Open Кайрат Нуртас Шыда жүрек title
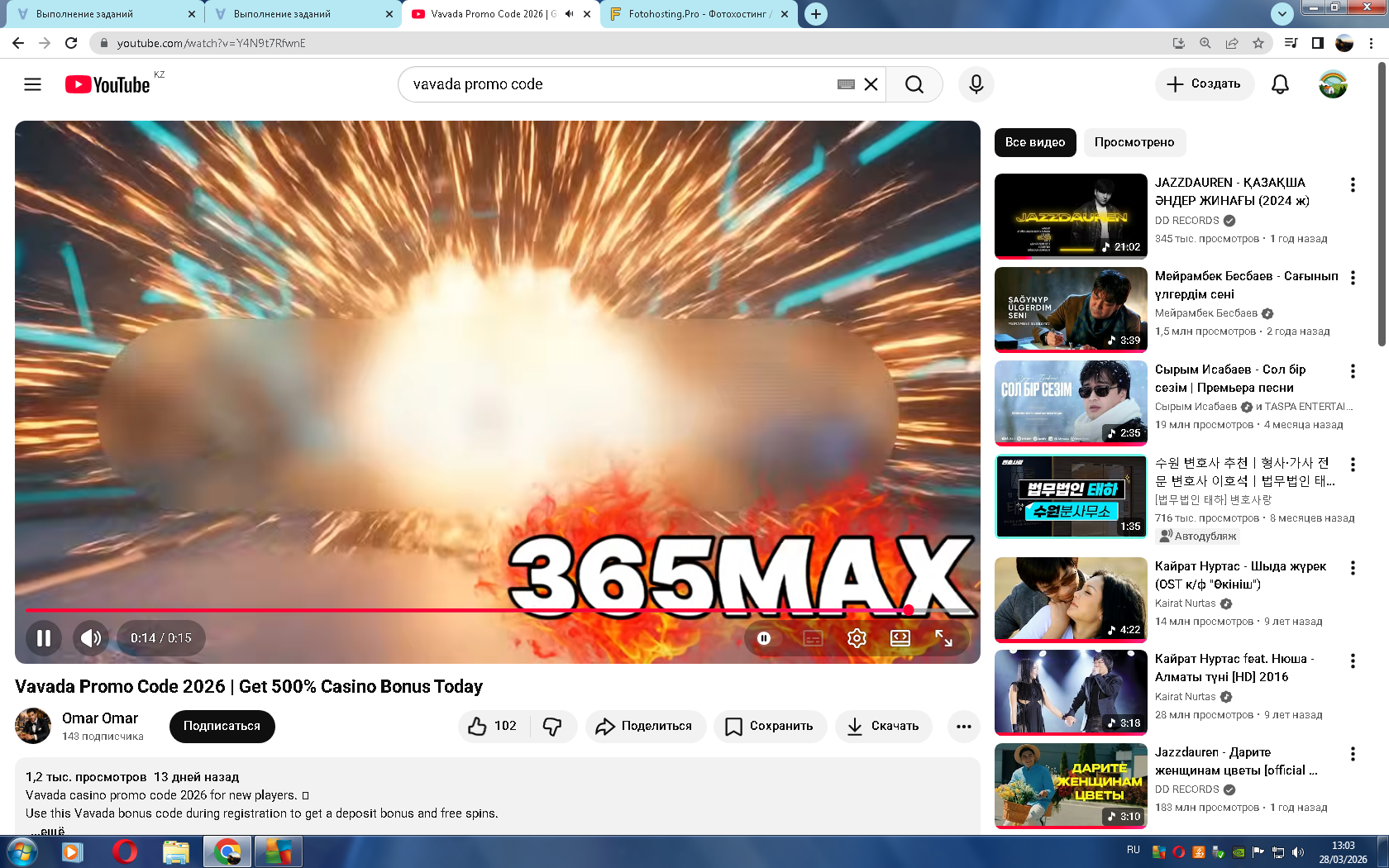Screen dimensions: 1389x868 click(1240, 575)
